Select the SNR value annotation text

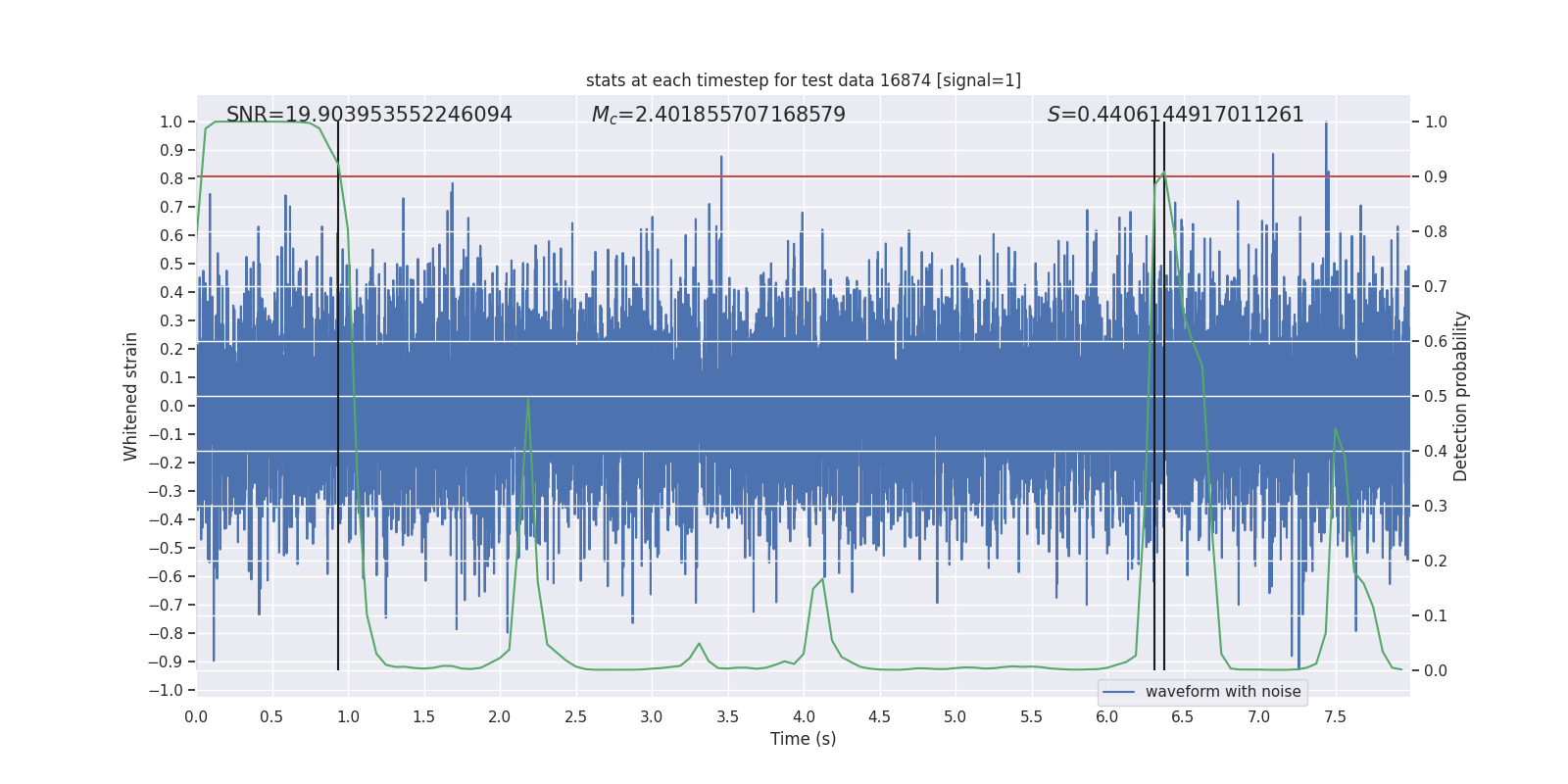coord(368,115)
